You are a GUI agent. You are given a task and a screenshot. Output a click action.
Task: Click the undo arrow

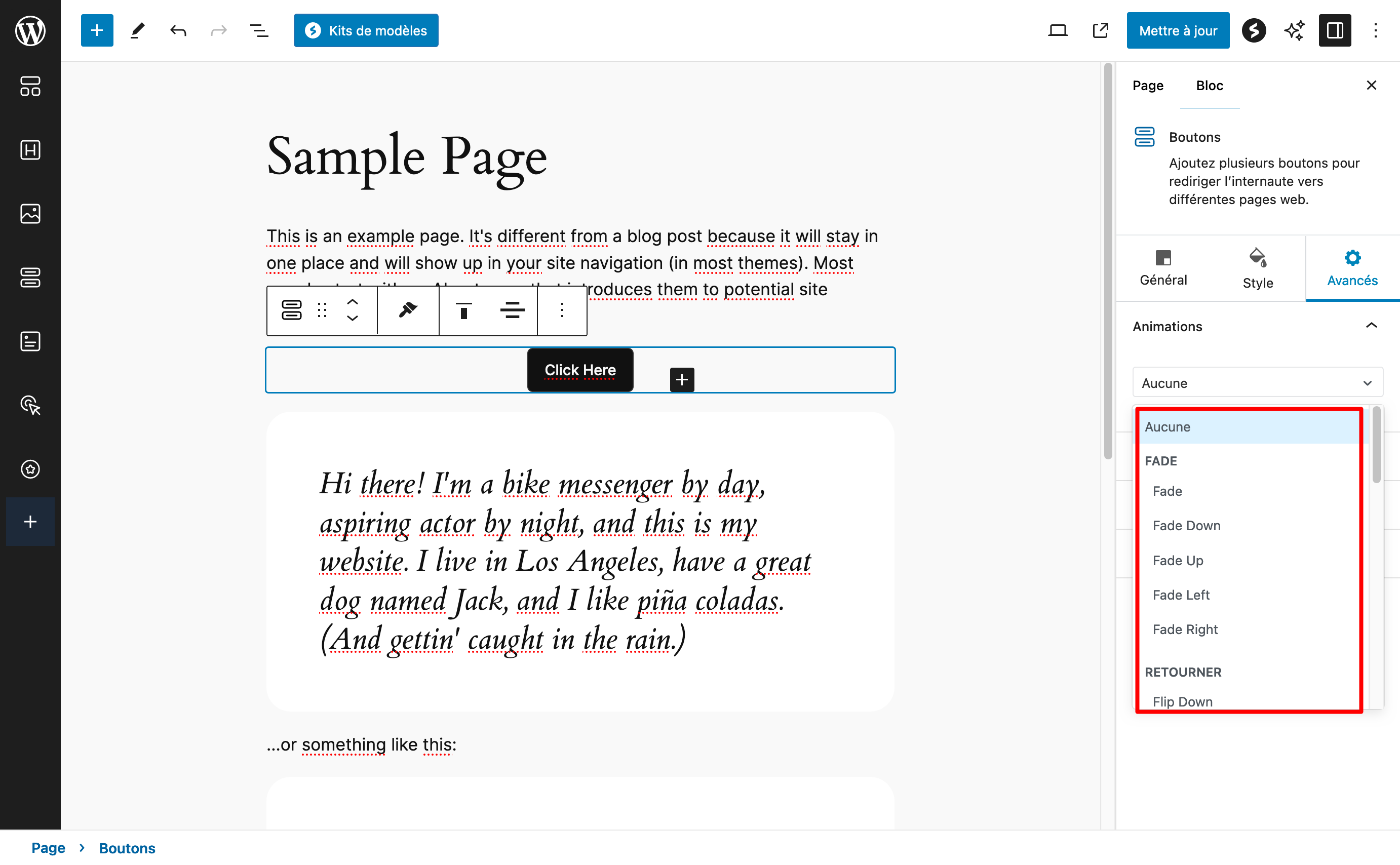[178, 30]
